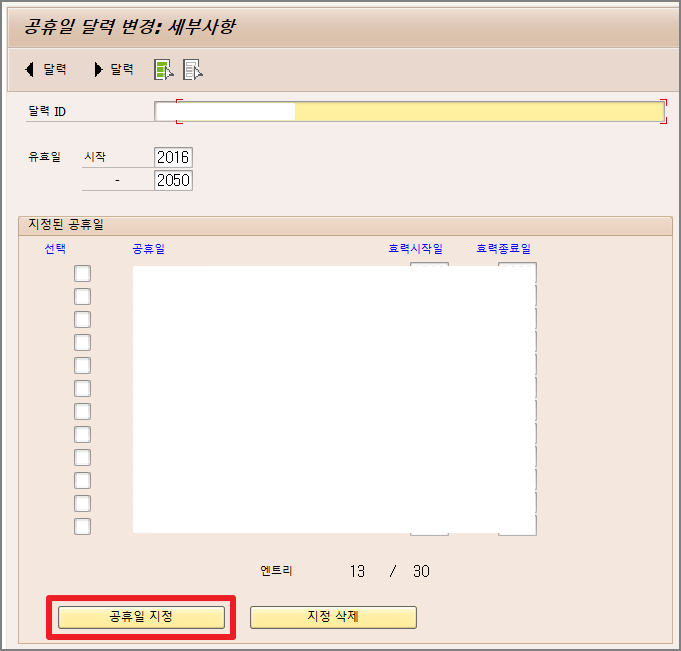Click the 효력종료일 column header
The height and width of the screenshot is (651, 681).
point(504,249)
